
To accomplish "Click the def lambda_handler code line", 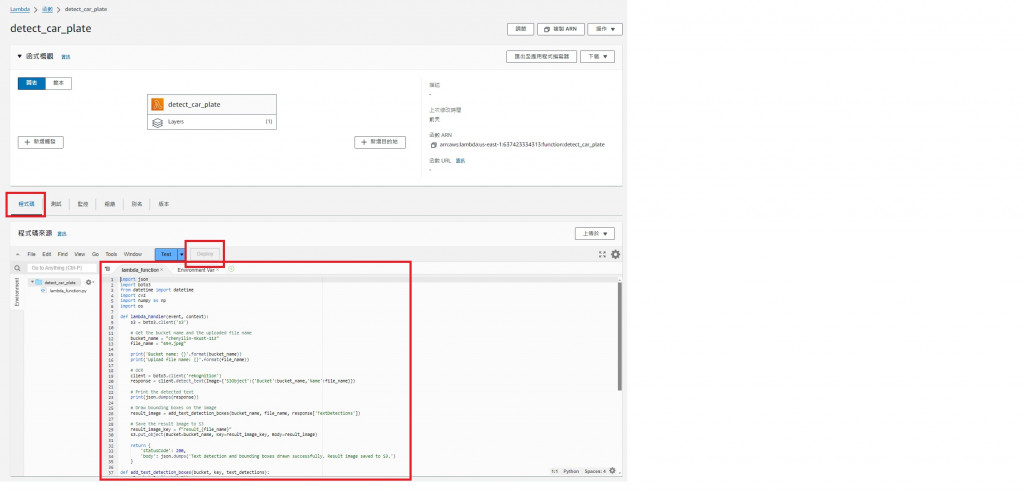I will [x=165, y=316].
